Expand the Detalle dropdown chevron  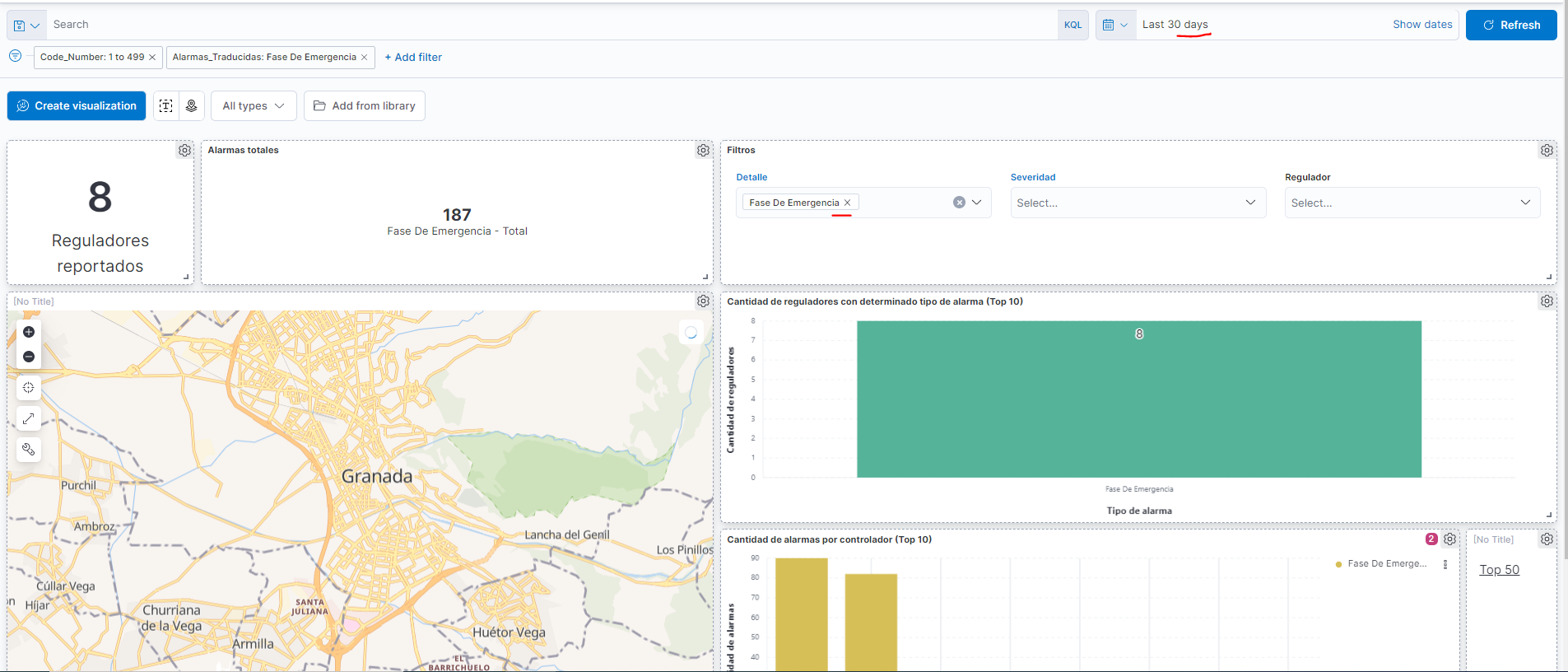coord(977,203)
